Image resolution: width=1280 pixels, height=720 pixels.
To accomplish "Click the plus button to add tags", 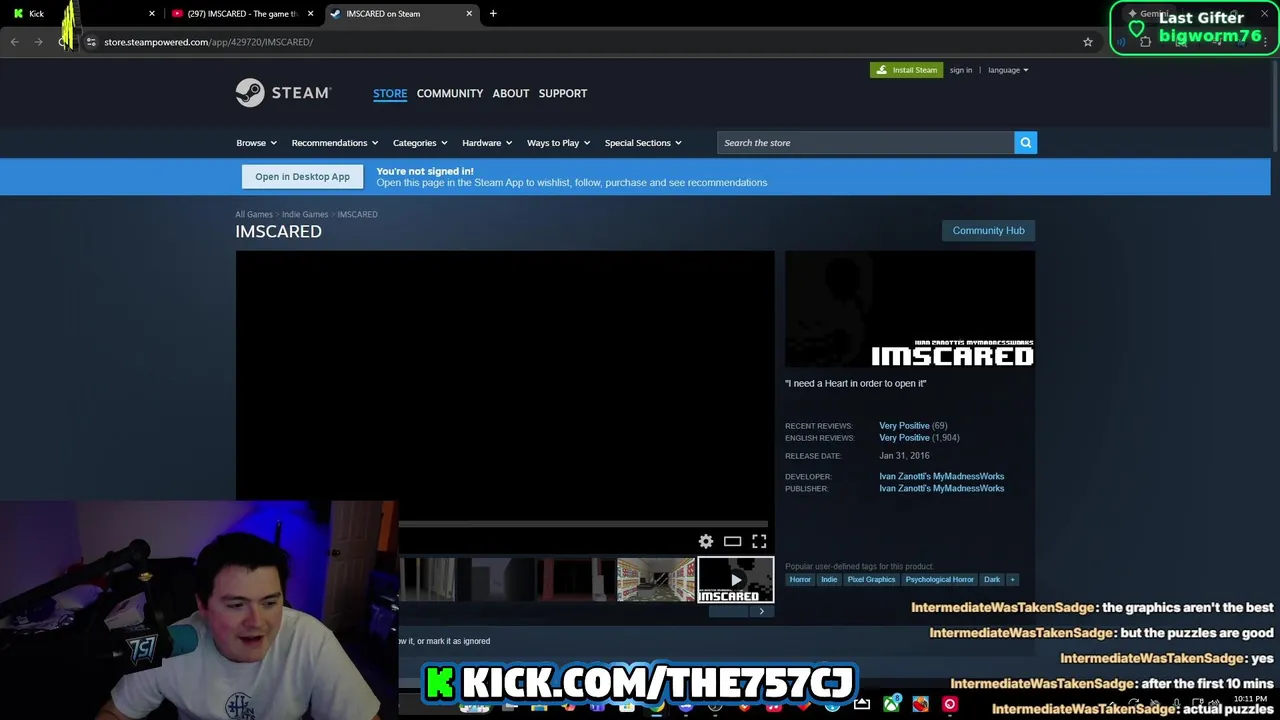I will pyautogui.click(x=1012, y=579).
